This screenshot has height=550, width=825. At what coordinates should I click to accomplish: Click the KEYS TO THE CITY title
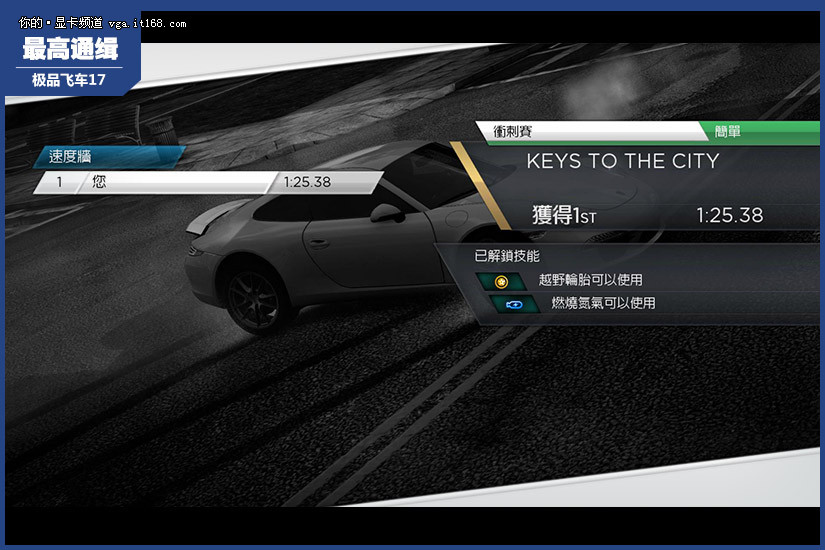[623, 161]
